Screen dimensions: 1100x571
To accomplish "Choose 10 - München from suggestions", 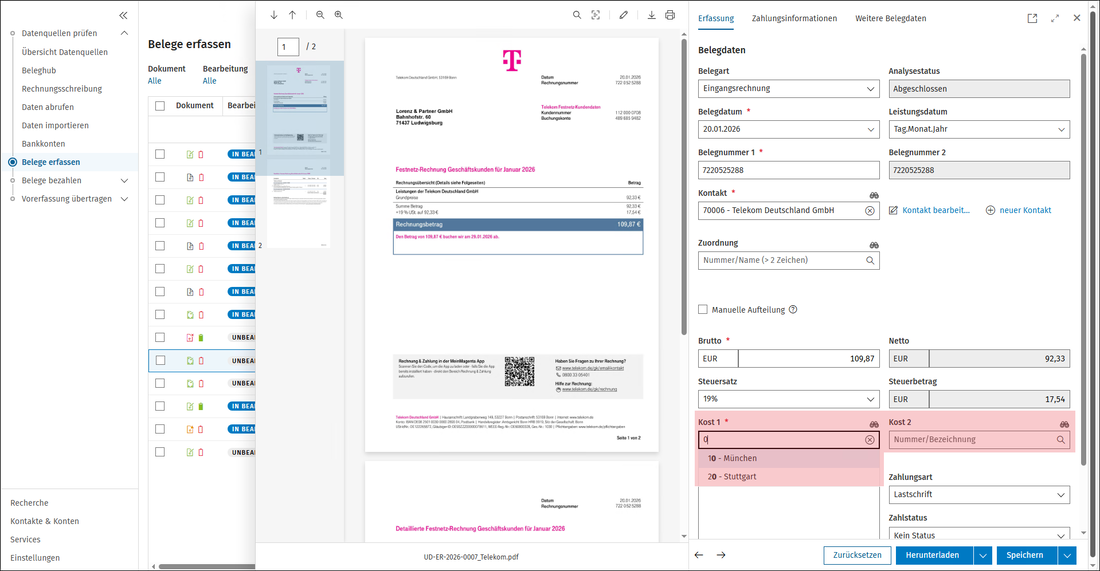I will 789,458.
